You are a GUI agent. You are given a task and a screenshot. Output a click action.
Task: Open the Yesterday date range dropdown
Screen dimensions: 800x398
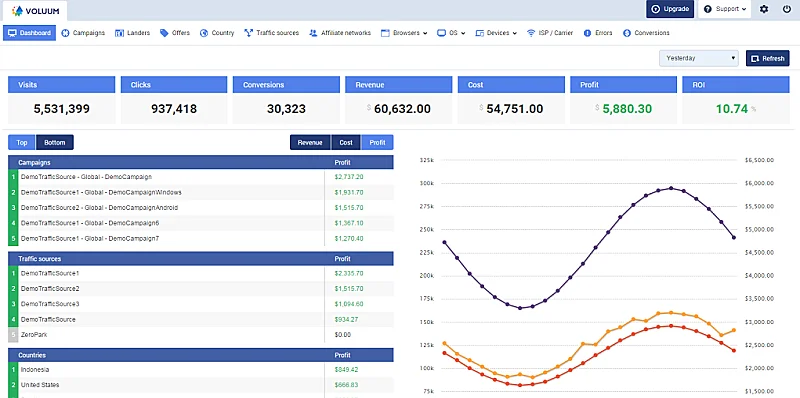click(x=698, y=58)
